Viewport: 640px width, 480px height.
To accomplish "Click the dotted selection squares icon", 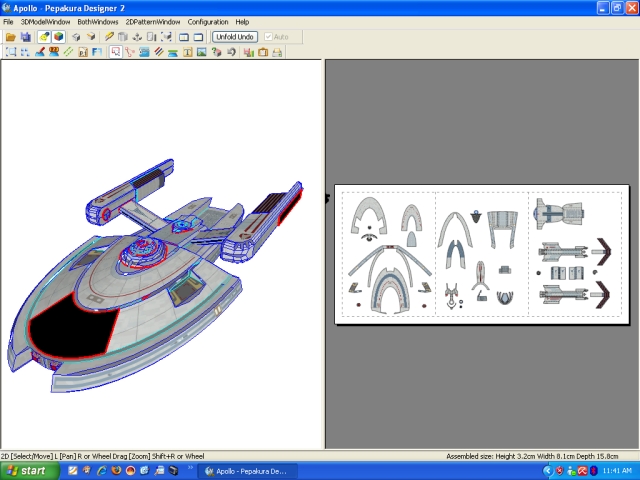I will [x=25, y=52].
